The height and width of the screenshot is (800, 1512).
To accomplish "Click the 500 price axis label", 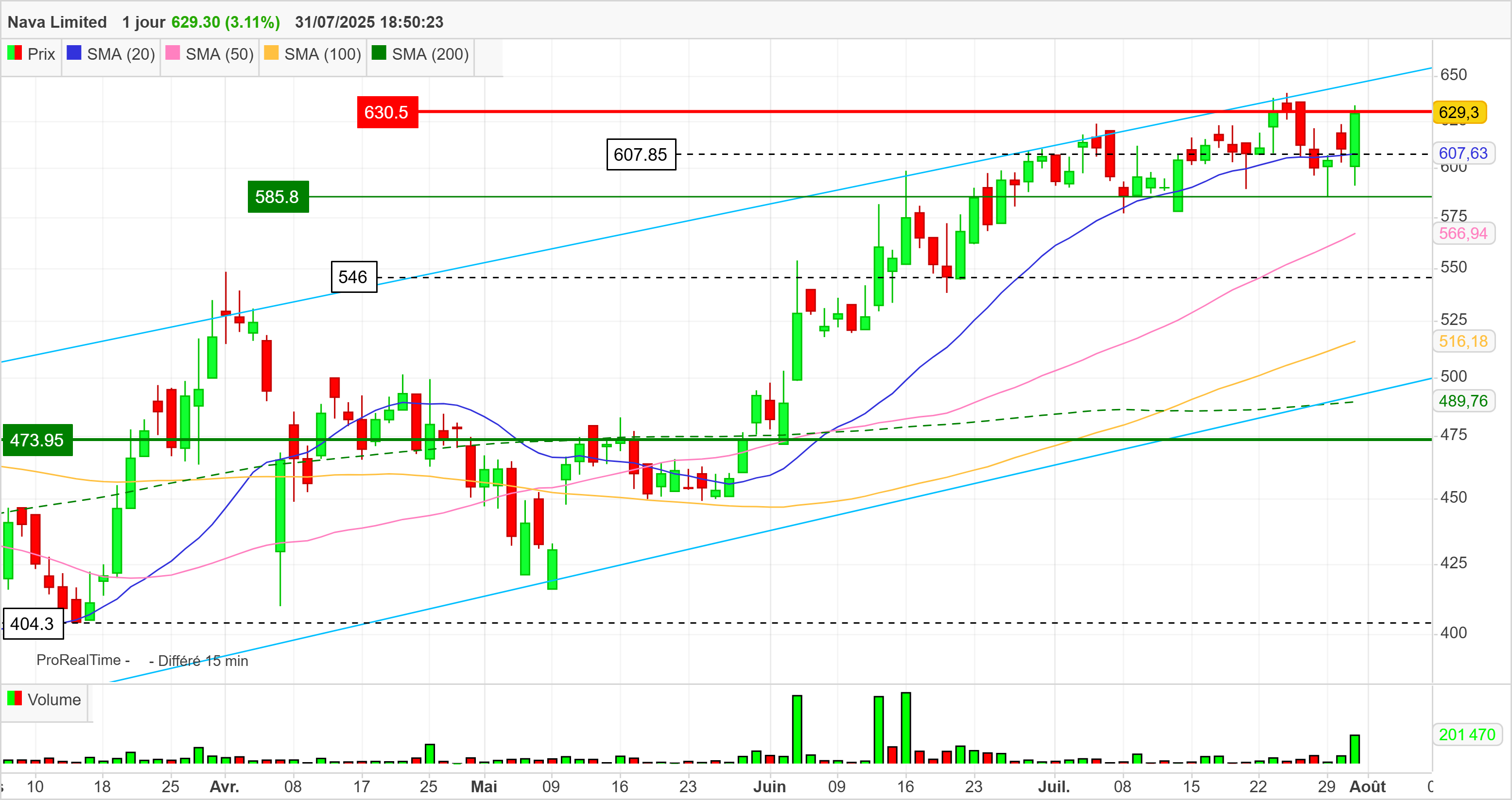I will point(1453,376).
